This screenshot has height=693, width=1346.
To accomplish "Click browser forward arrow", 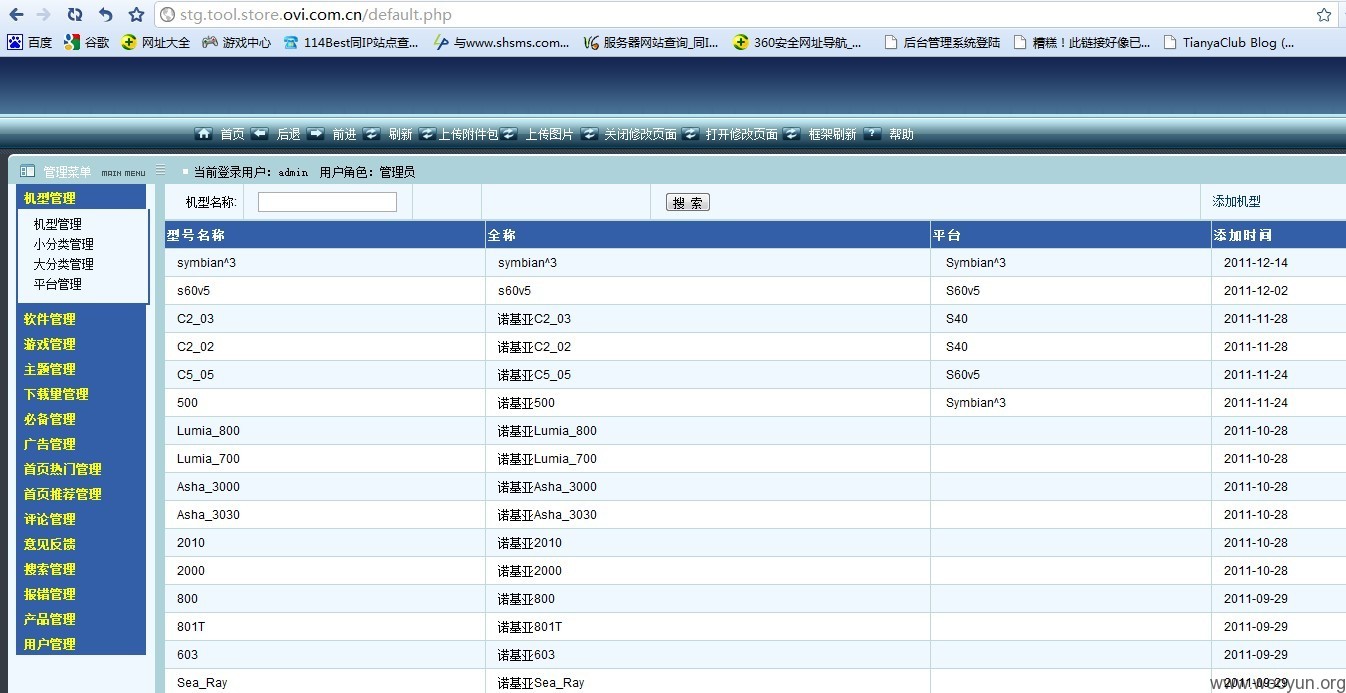I will (x=44, y=15).
